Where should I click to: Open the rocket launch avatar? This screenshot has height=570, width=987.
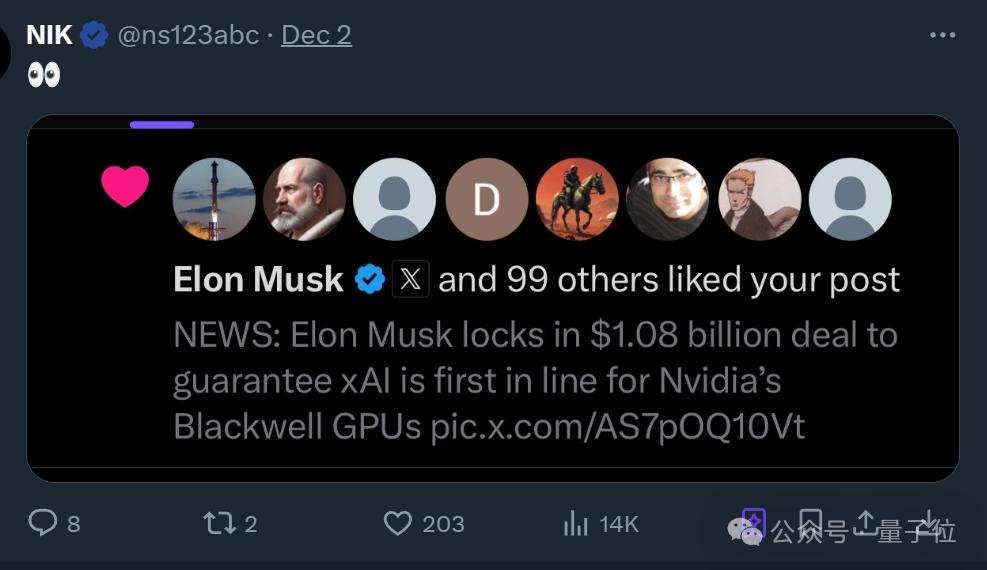click(x=214, y=199)
